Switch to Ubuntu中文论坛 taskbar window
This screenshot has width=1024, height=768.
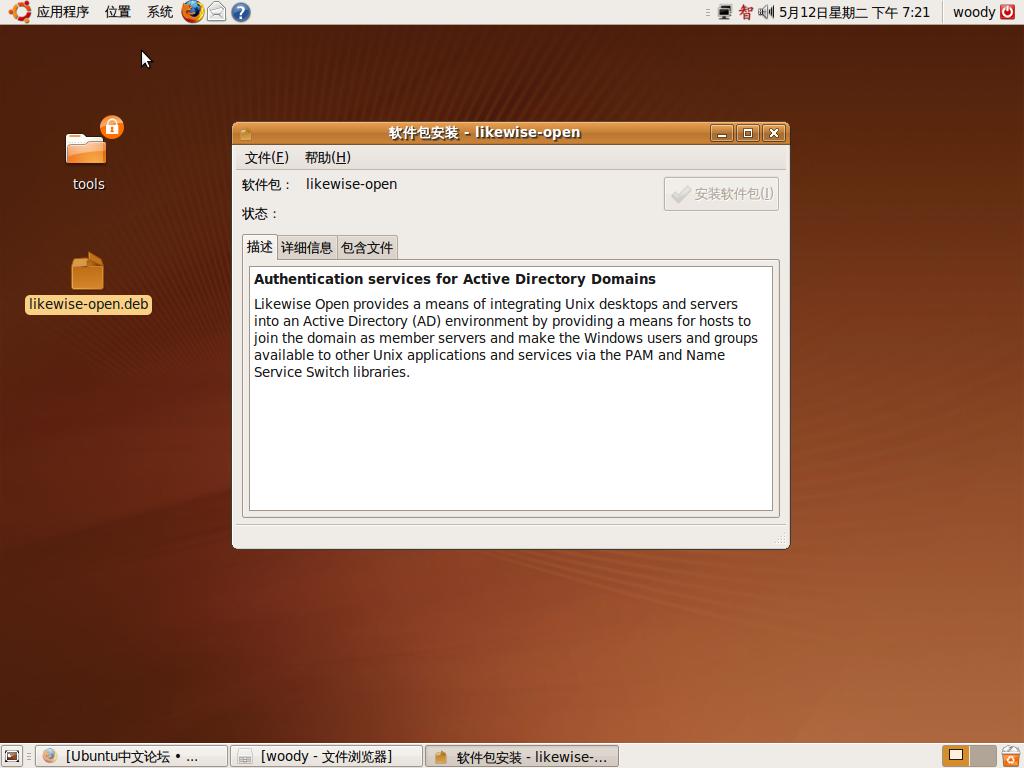131,756
